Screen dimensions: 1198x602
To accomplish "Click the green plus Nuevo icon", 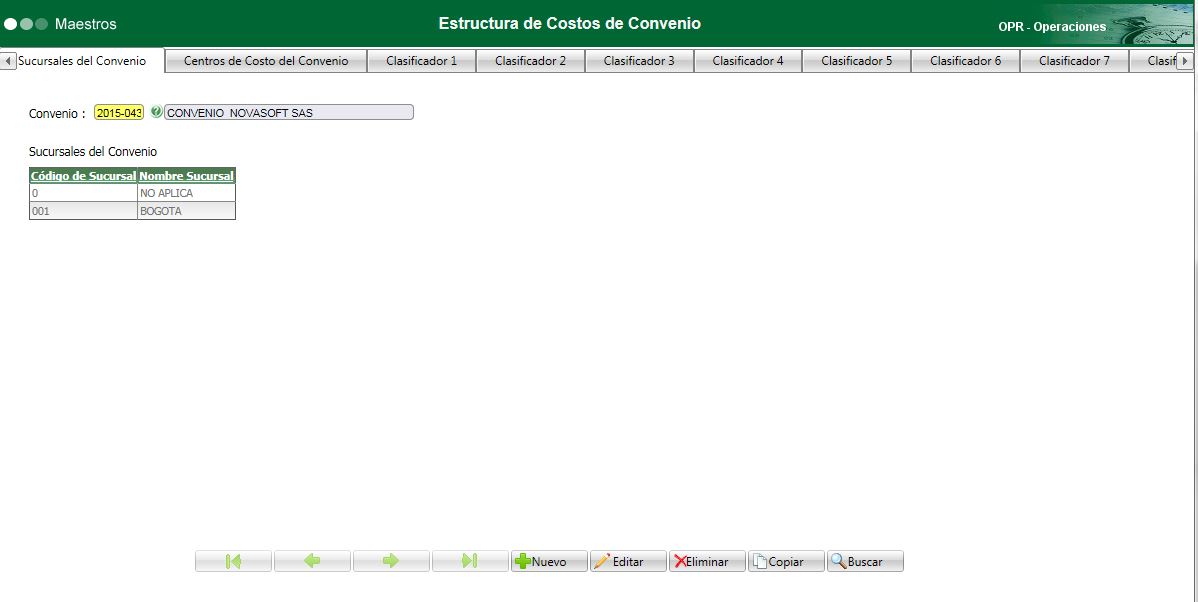I will 521,561.
